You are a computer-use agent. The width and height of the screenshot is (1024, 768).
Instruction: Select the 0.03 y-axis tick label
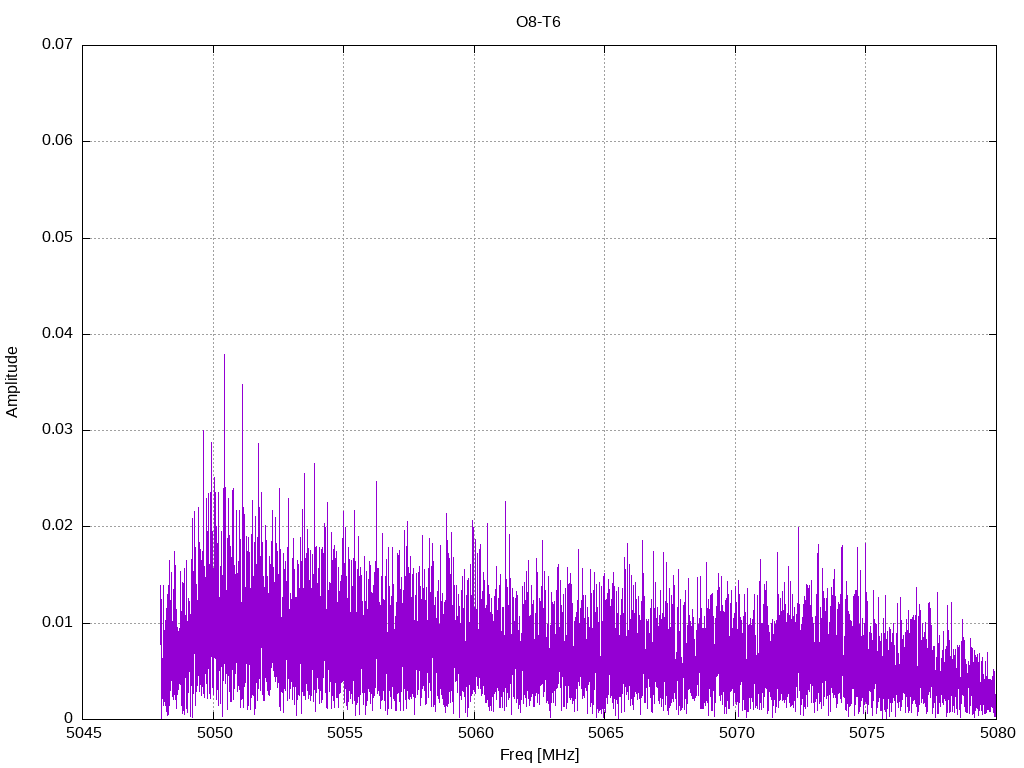57,430
